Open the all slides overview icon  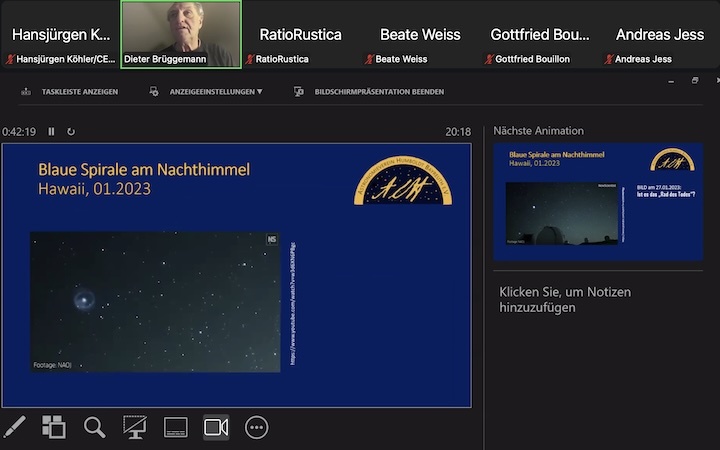pos(54,427)
